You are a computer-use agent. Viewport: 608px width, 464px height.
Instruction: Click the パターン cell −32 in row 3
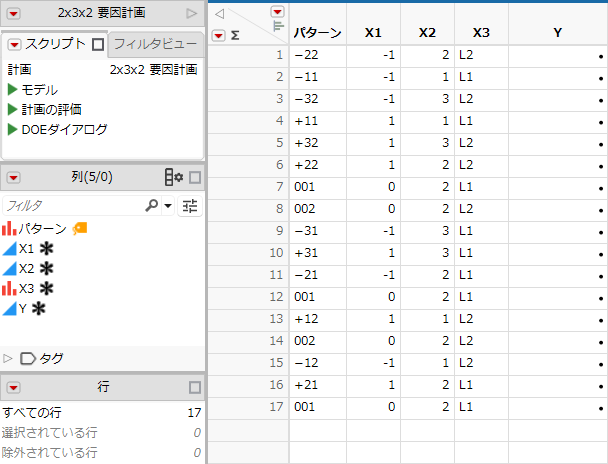(x=318, y=99)
